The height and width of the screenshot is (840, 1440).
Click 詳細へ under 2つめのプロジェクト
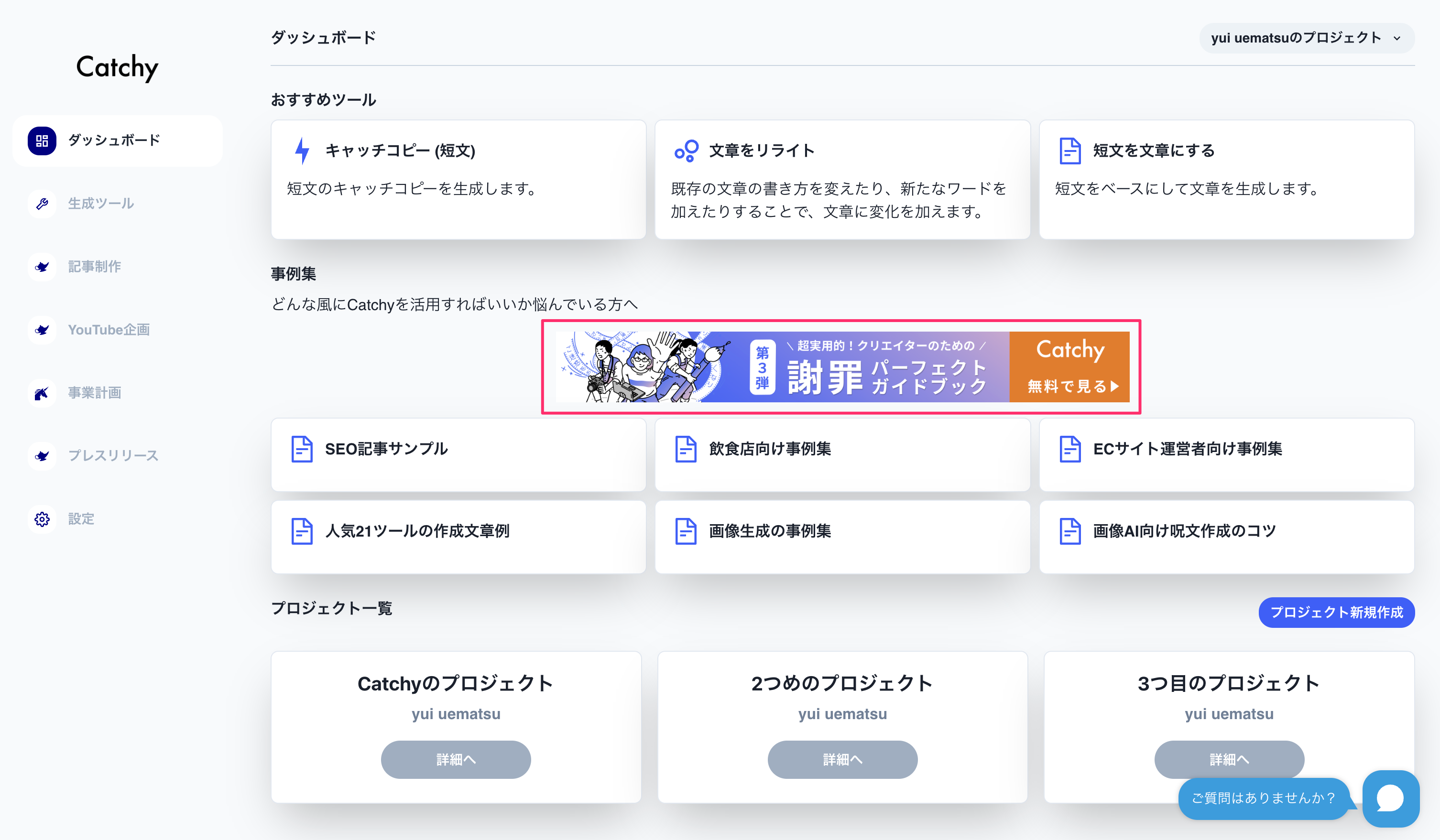click(842, 759)
